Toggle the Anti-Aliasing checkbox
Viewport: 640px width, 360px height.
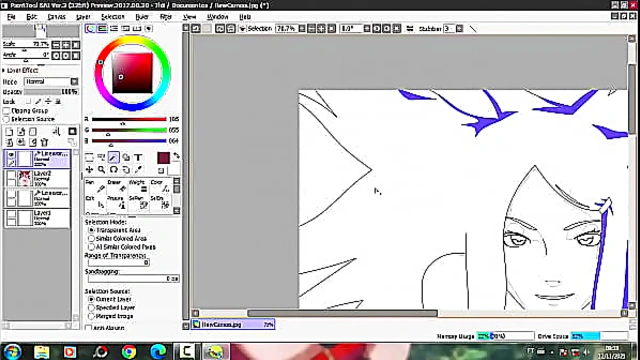click(x=88, y=328)
